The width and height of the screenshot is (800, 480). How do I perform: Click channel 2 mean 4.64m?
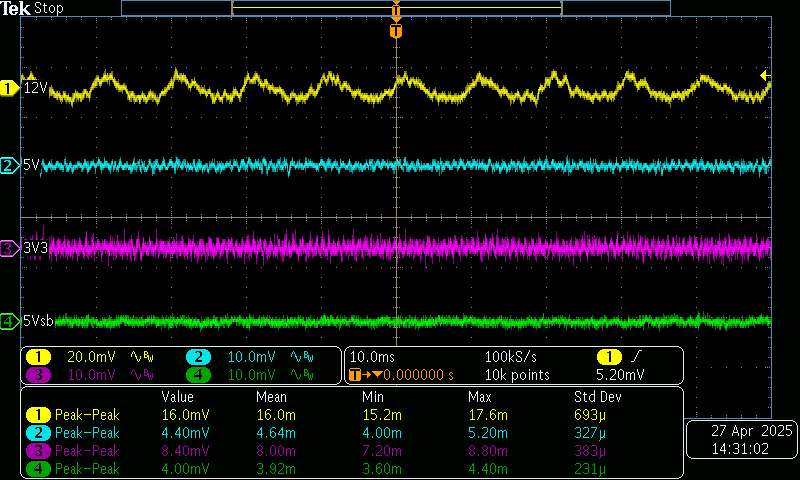tap(276, 433)
